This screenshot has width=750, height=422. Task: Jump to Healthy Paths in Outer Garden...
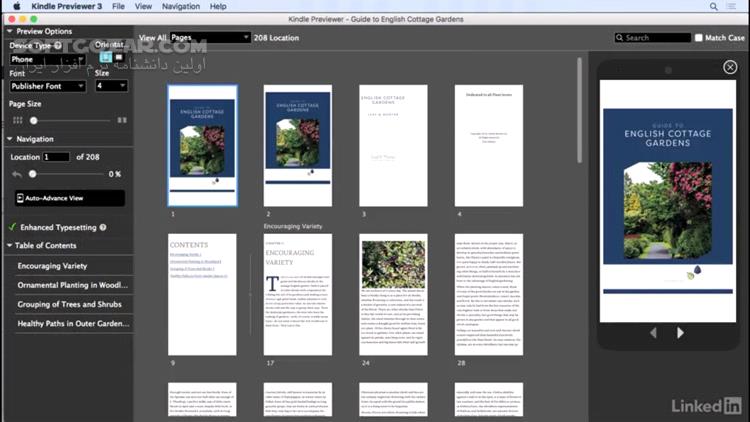(73, 323)
